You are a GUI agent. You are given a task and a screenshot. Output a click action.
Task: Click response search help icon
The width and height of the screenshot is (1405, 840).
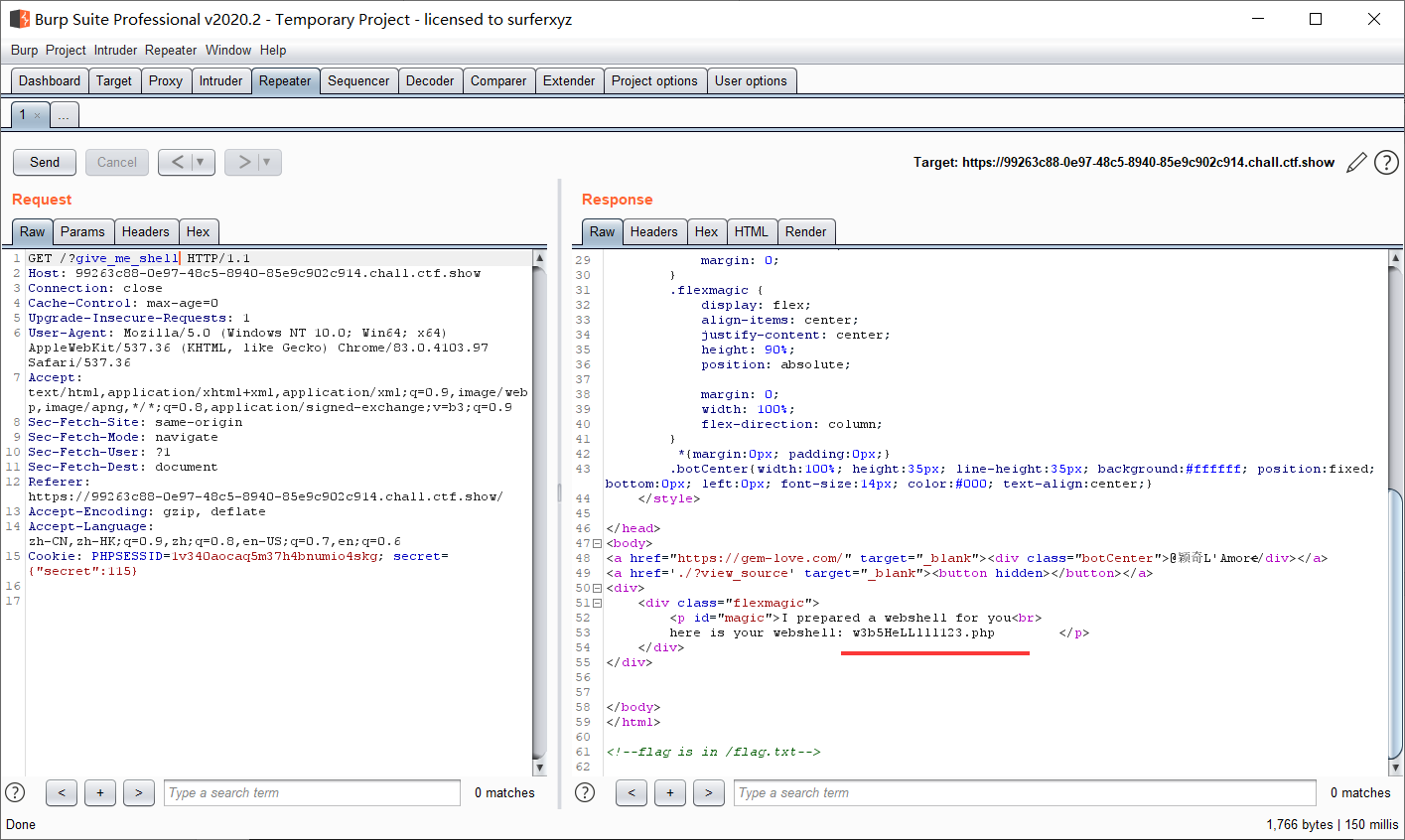[x=585, y=792]
